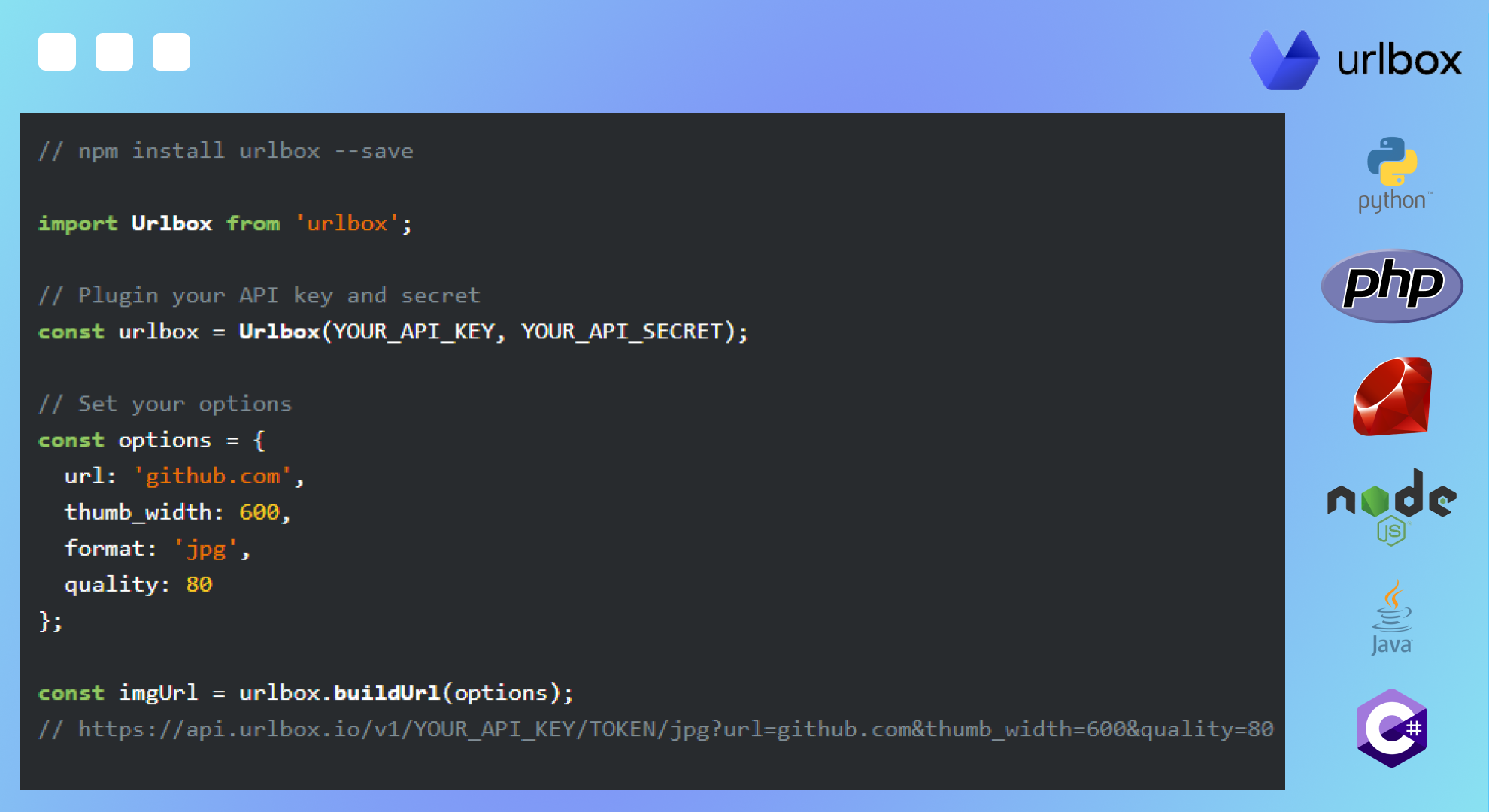Click the first white window square

(x=57, y=52)
